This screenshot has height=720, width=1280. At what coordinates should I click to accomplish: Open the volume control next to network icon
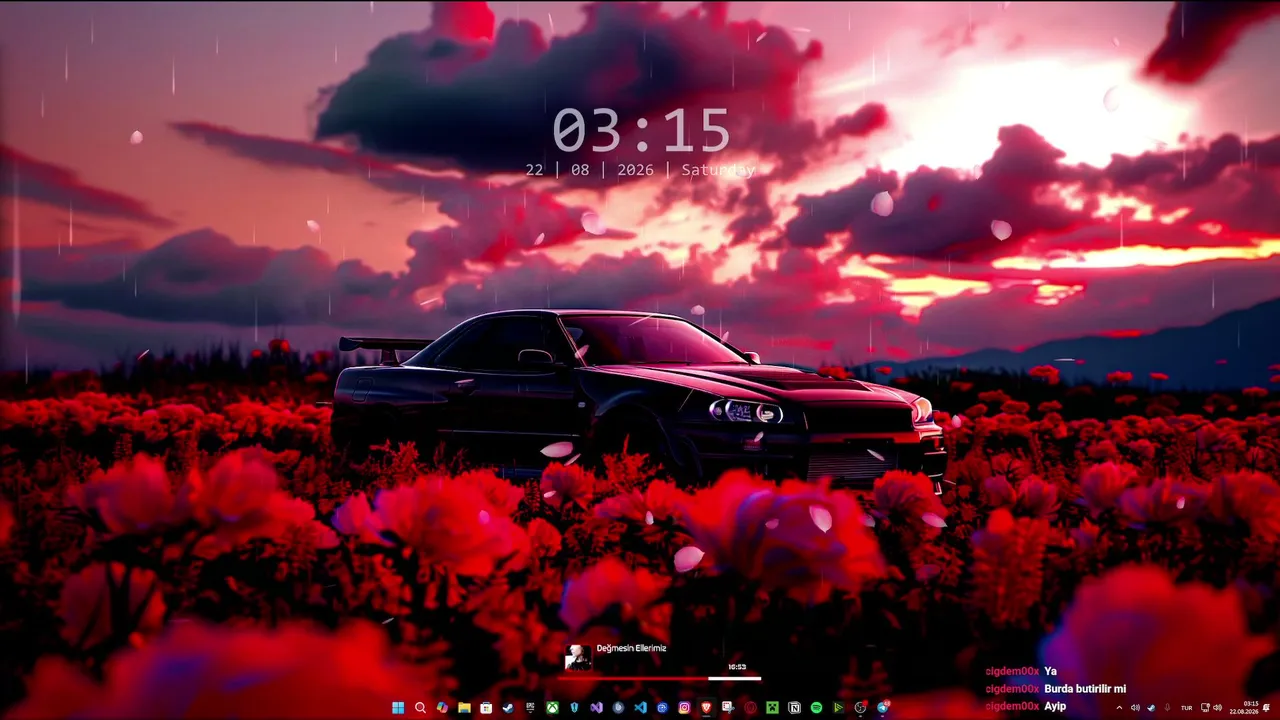point(1217,708)
